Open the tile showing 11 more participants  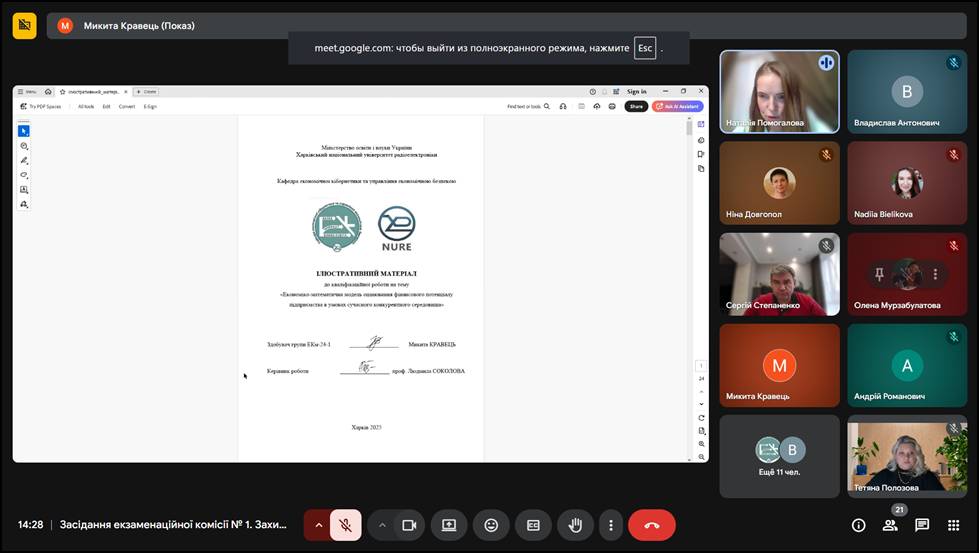(x=779, y=456)
